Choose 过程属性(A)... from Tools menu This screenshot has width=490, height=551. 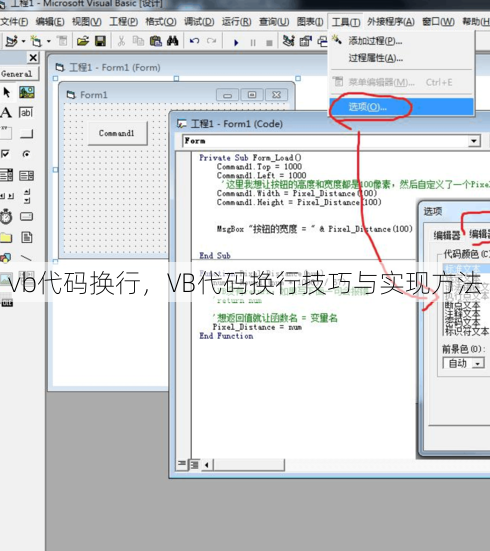(x=375, y=58)
